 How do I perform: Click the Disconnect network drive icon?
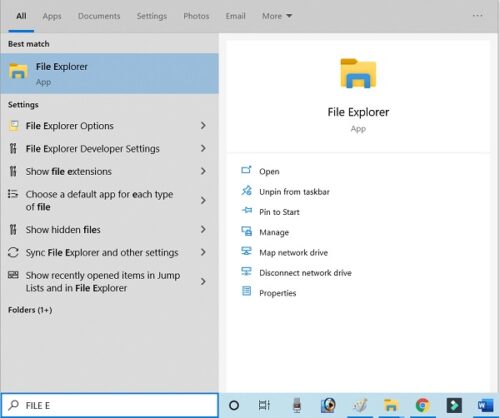pos(247,271)
